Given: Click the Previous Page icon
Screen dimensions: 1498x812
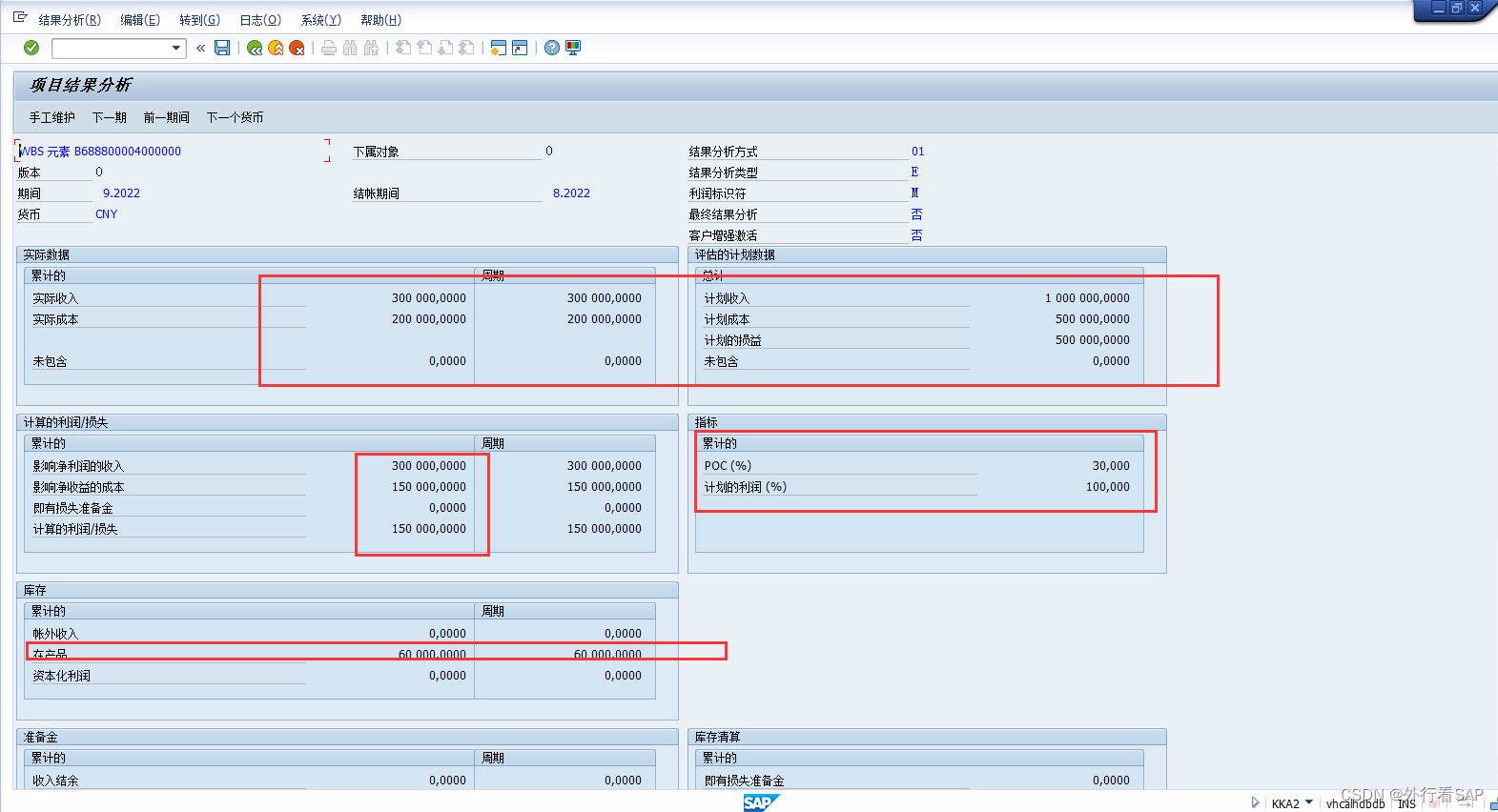Looking at the screenshot, I should [x=424, y=48].
